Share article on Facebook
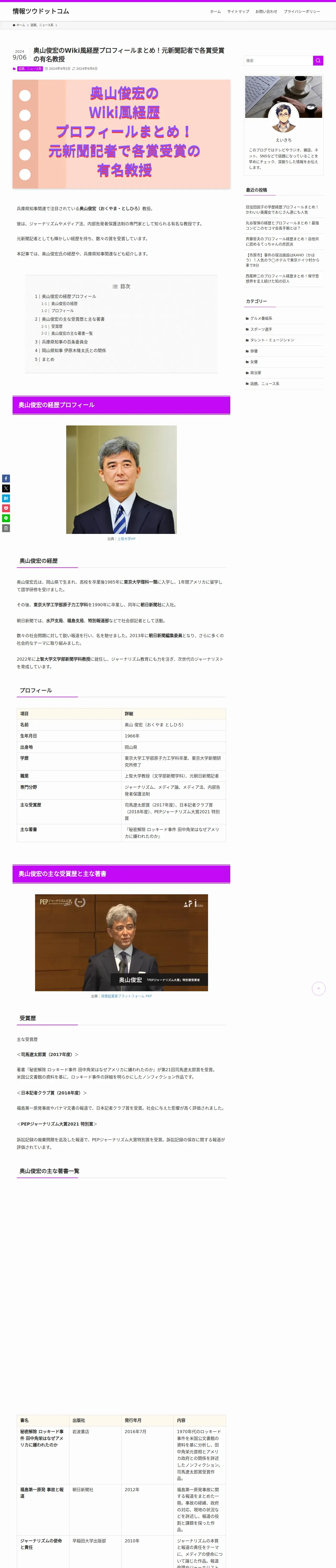Screen dimensions: 336x1568 (6, 479)
